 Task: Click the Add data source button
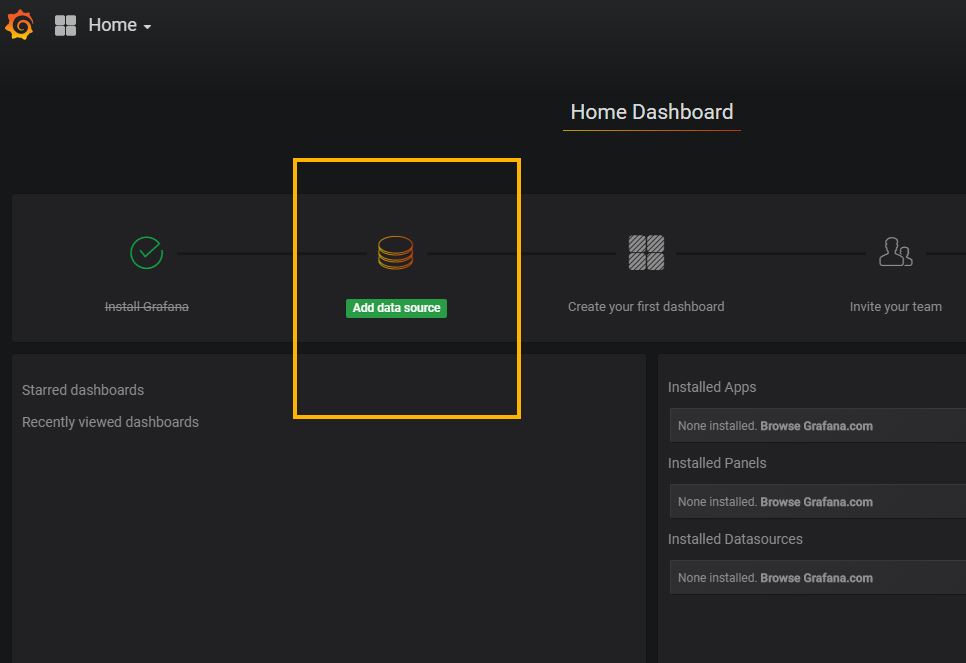[396, 307]
